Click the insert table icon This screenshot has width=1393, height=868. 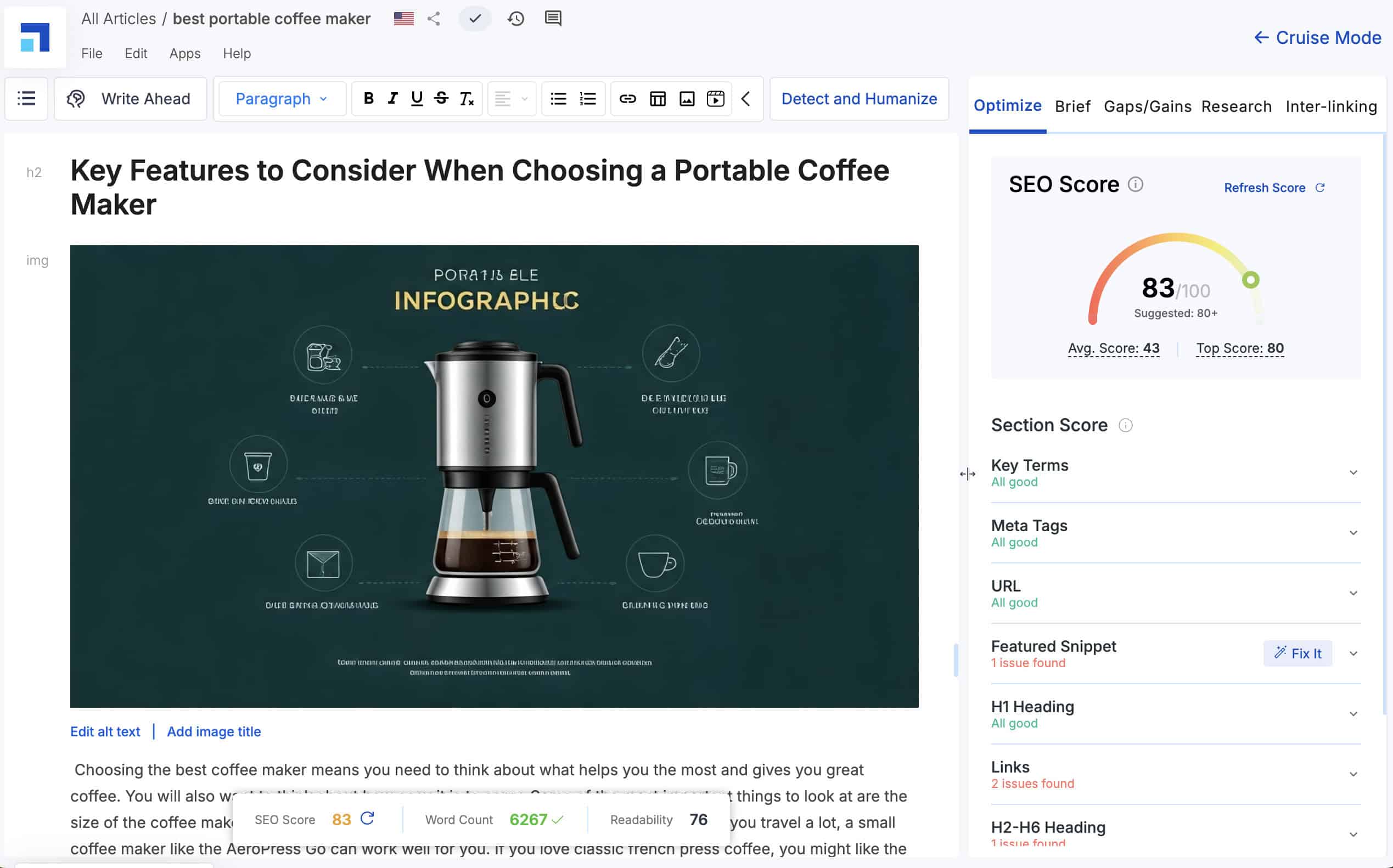(658, 99)
